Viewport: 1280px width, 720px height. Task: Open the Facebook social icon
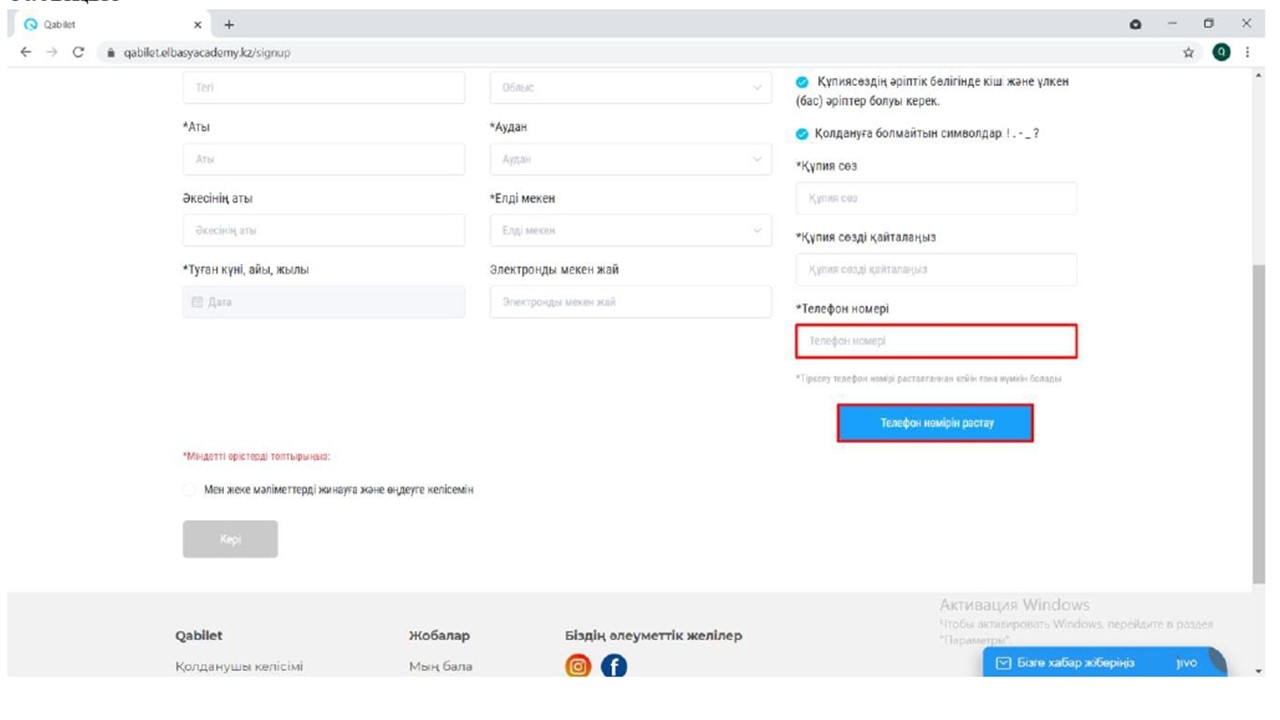click(613, 666)
